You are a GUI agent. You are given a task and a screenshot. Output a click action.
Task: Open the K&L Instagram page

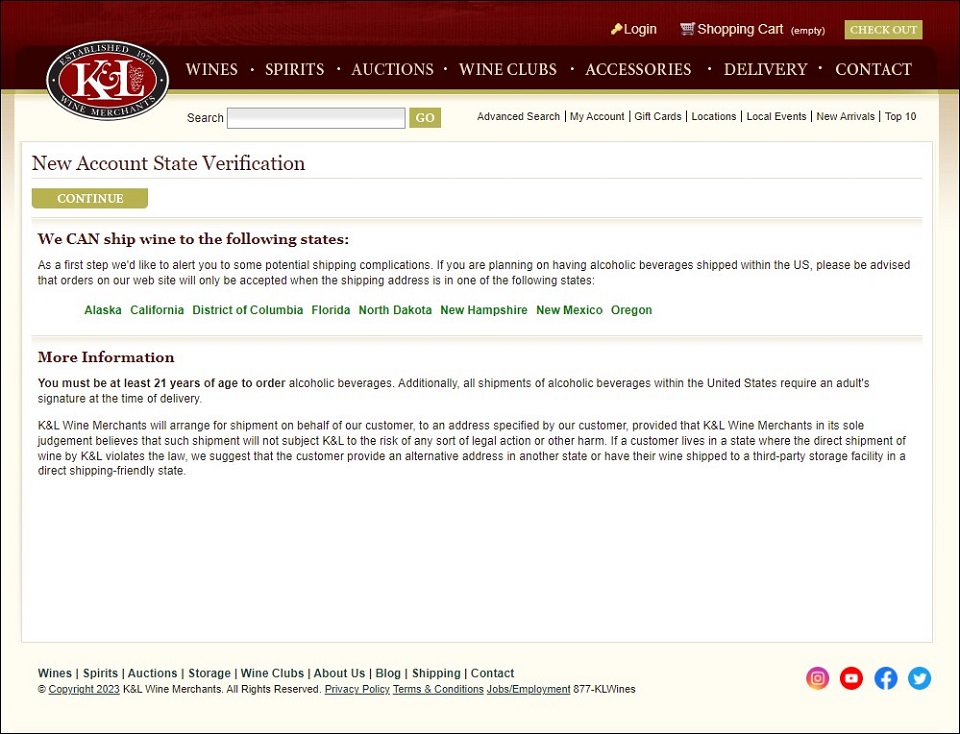click(x=817, y=678)
